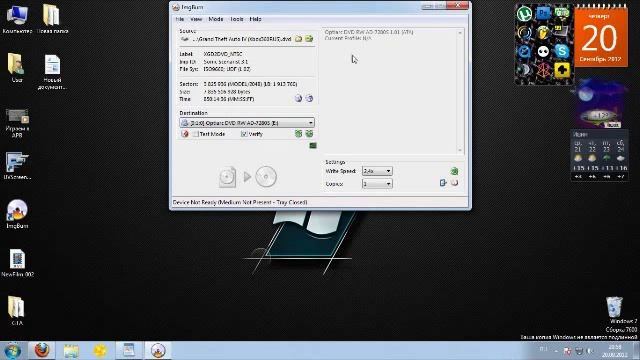640x360 pixels.
Task: Select the Новая папка desktop folder
Action: coord(52,19)
